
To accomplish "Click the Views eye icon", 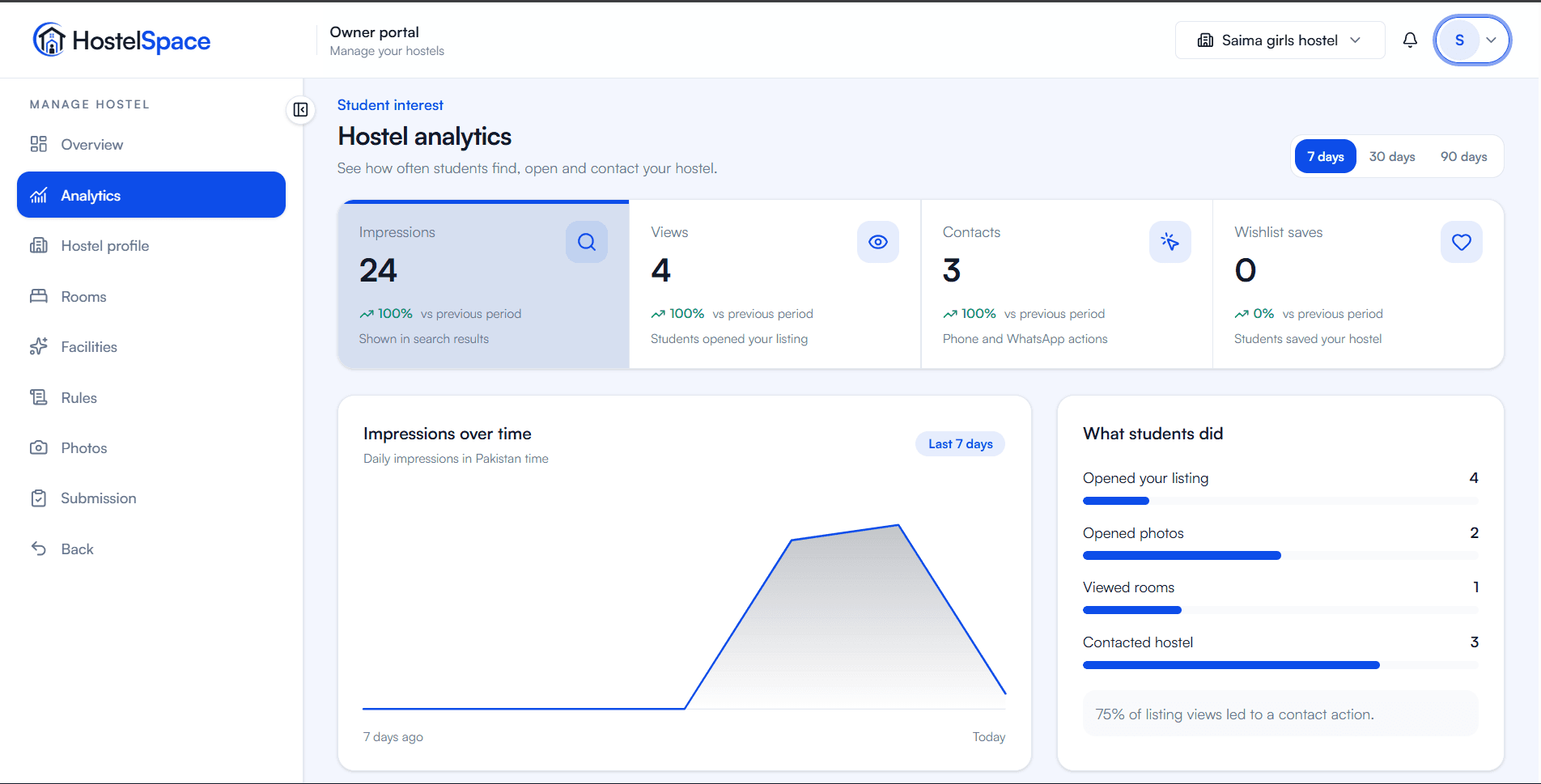I will tap(878, 242).
